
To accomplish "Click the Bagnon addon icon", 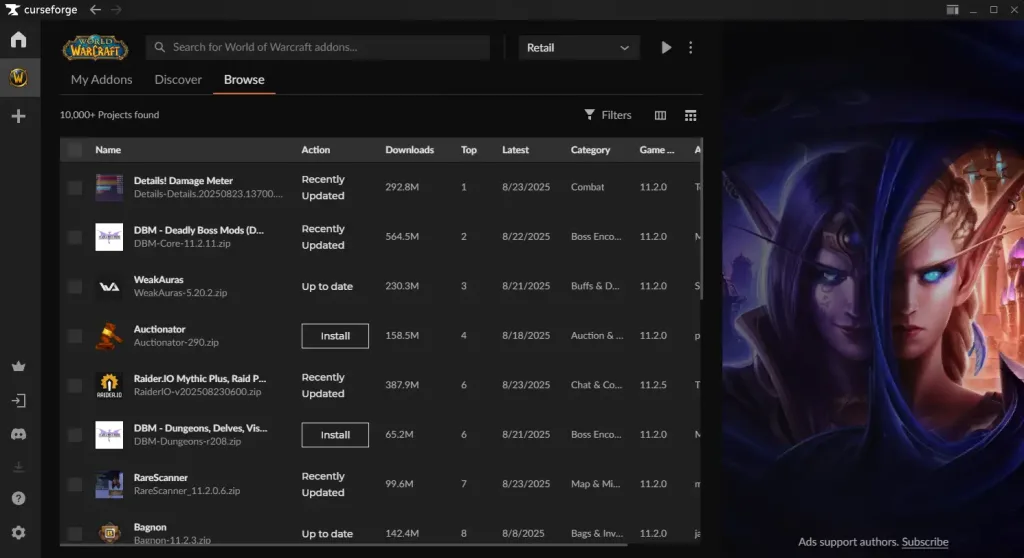I will click(x=109, y=533).
